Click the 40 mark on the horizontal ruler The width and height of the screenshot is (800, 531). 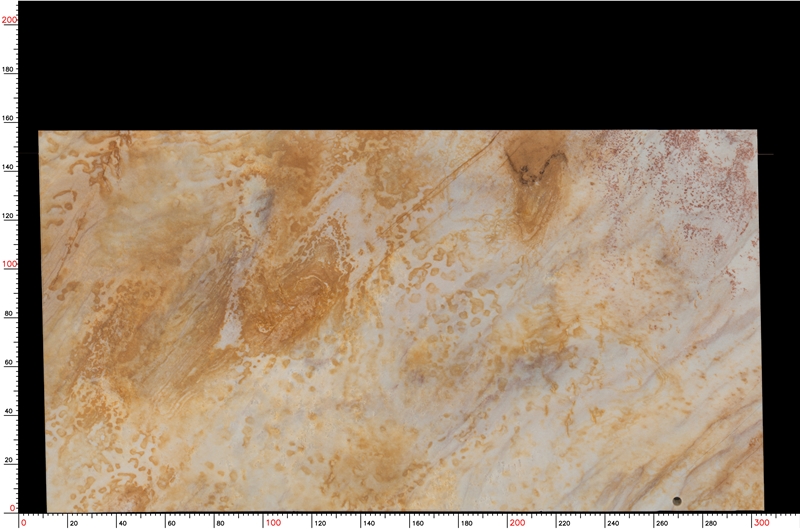click(122, 523)
